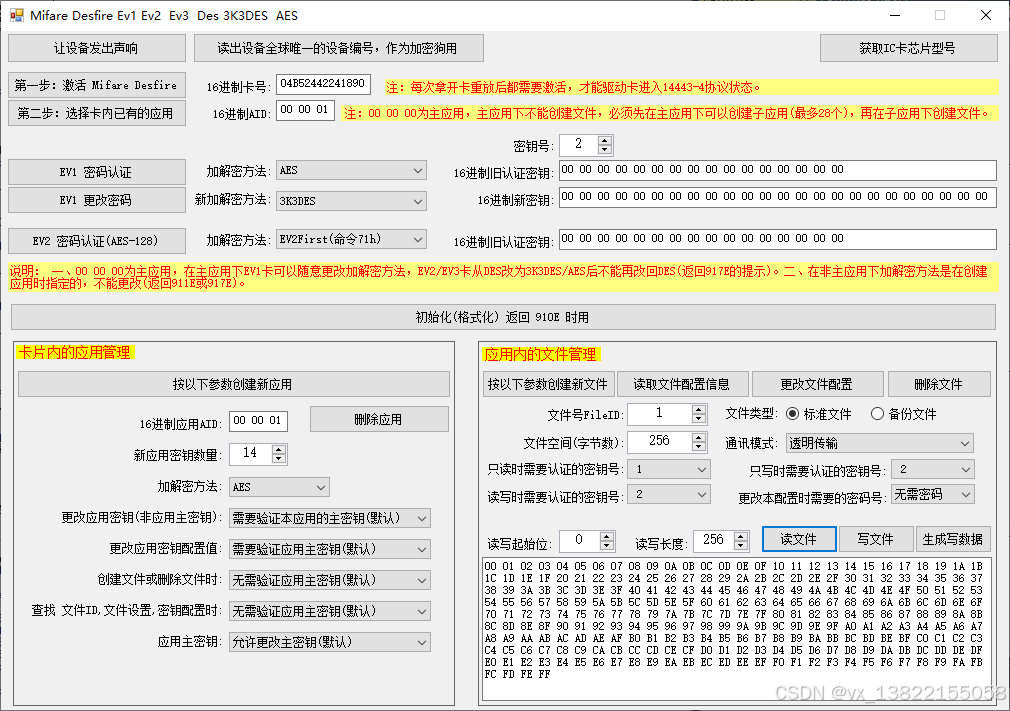Click 获取IC卡芯片型号 button

[x=908, y=48]
